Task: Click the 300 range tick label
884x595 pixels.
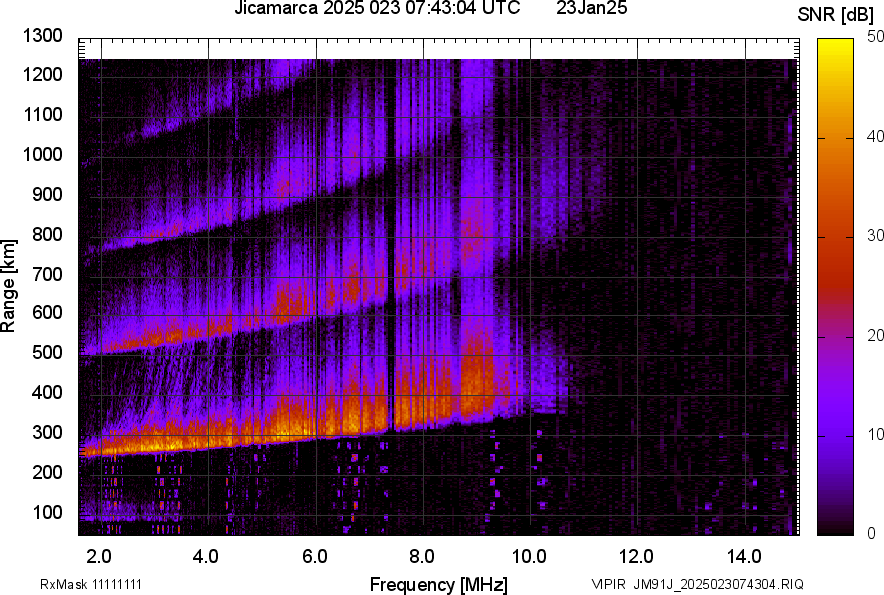Action: (47, 433)
